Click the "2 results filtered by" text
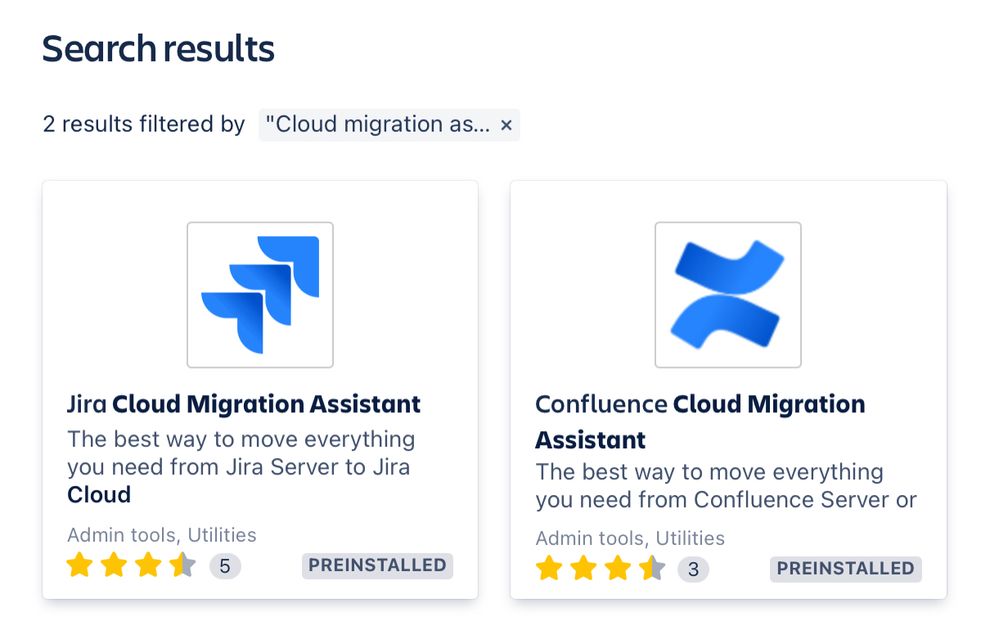This screenshot has width=999, height=639. tap(144, 124)
